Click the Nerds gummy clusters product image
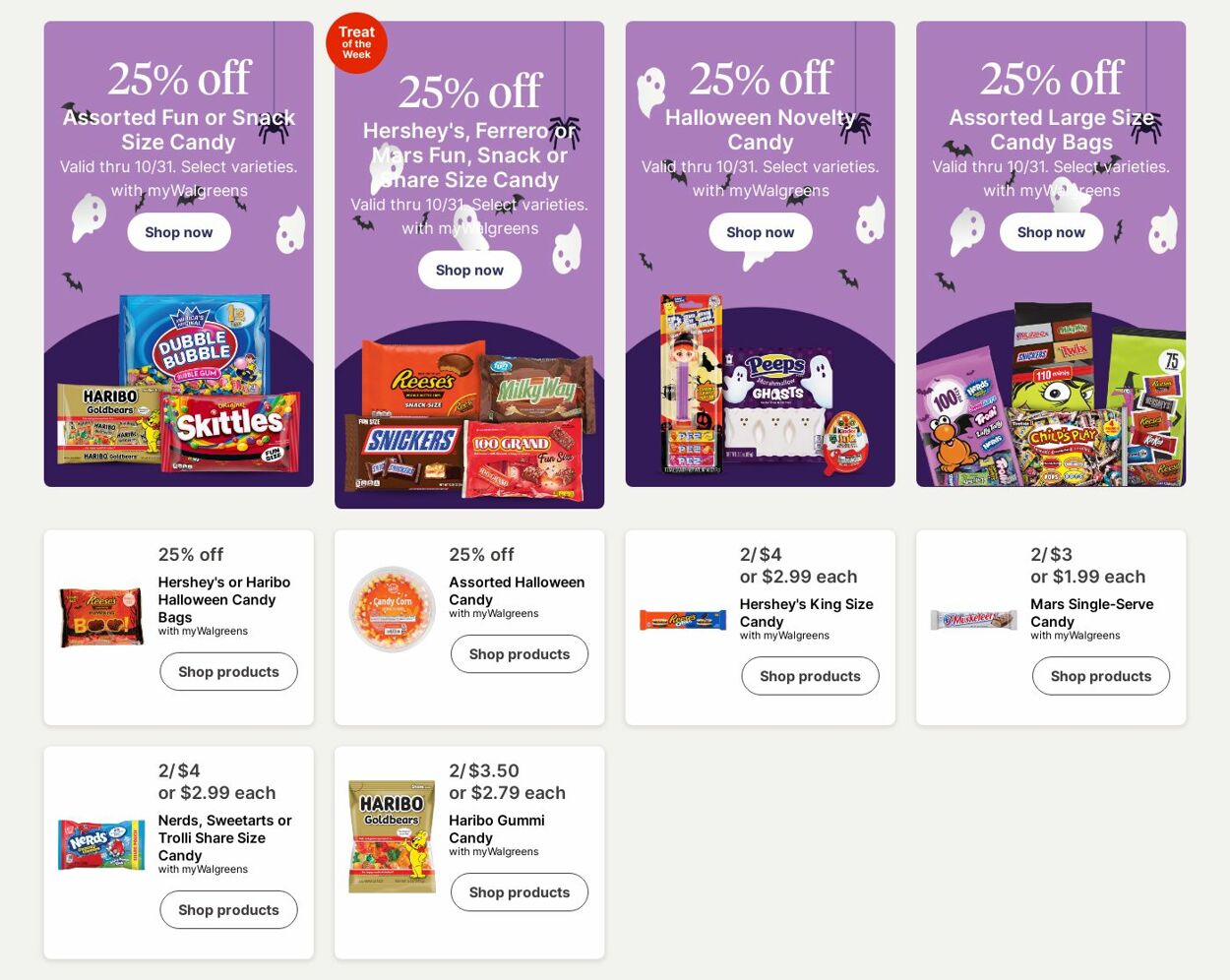 tap(101, 845)
